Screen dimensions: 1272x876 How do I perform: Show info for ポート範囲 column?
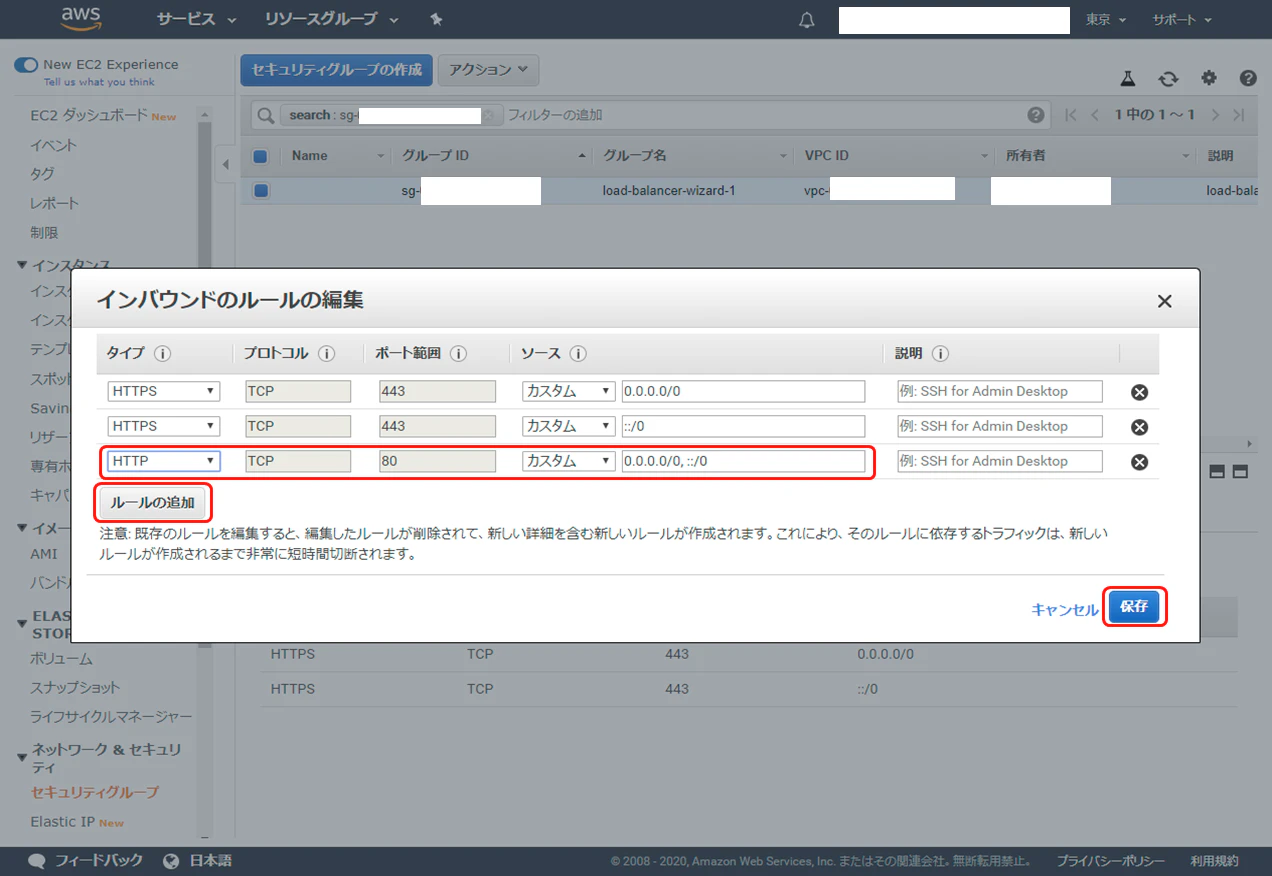[459, 354]
